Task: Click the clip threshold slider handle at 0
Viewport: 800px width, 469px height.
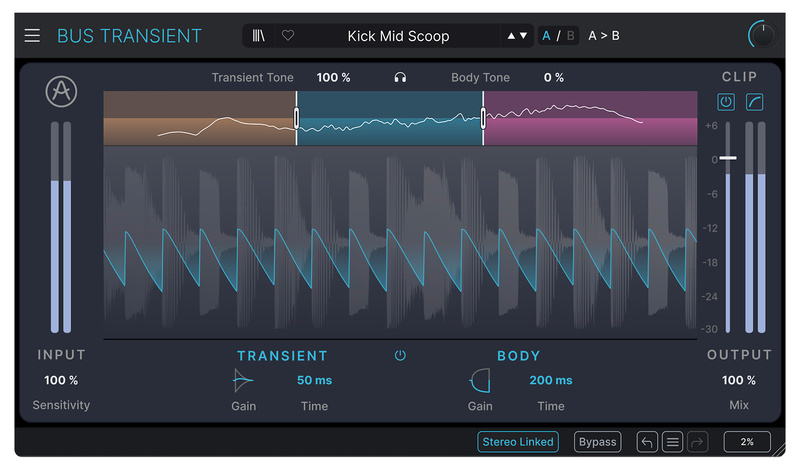Action: [x=728, y=158]
